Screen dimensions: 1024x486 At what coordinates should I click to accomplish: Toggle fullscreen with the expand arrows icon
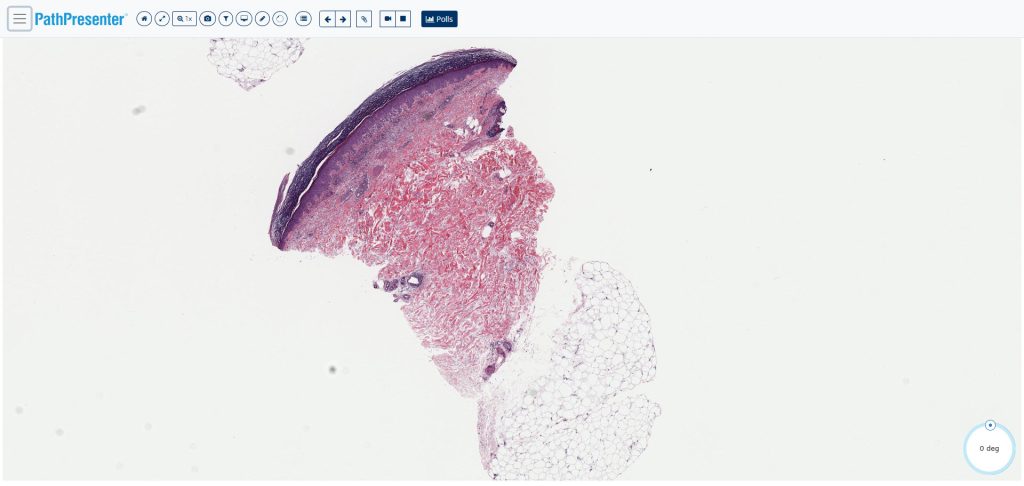point(162,19)
